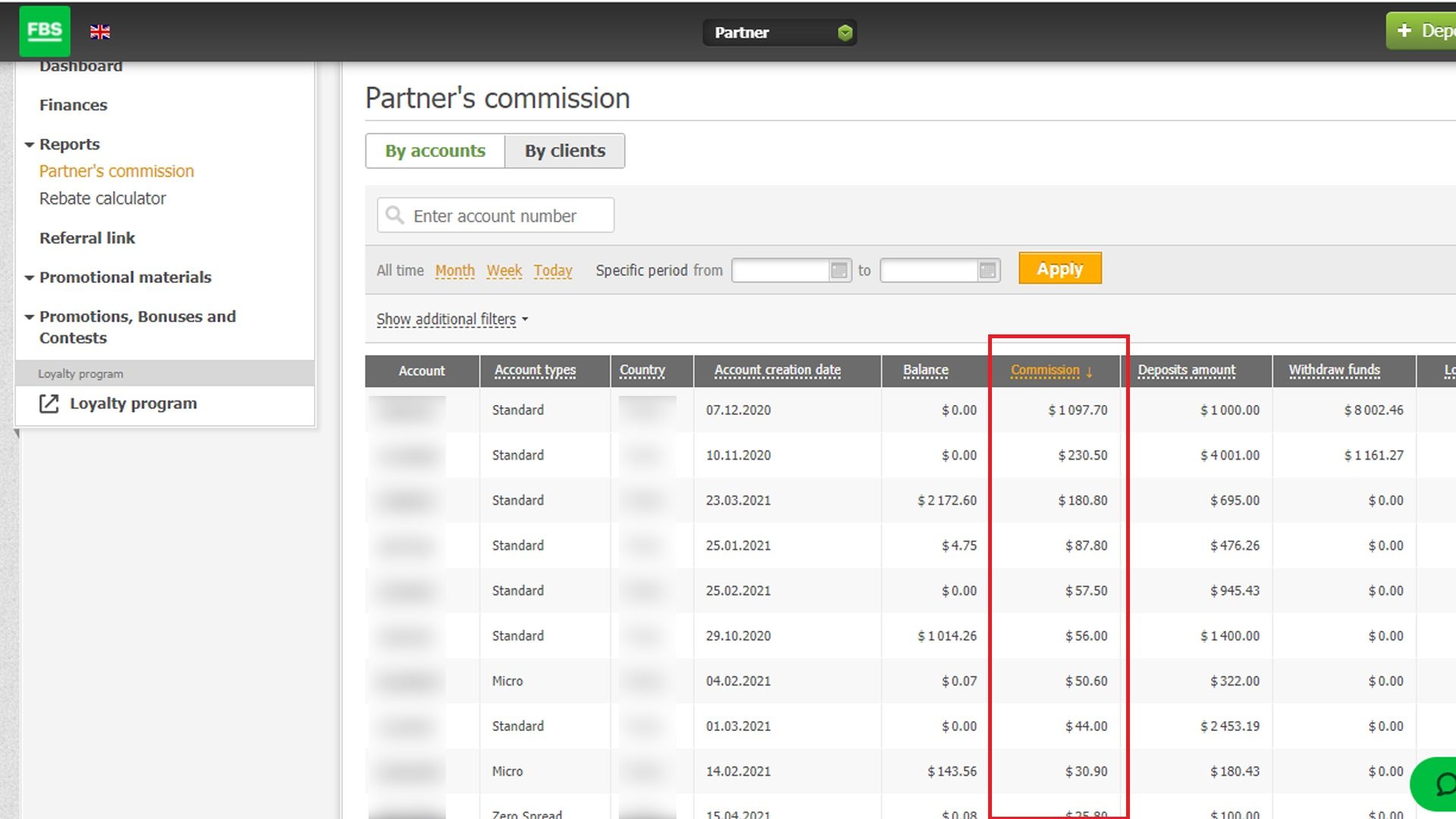Click the FBS logo icon
1456x819 pixels.
tap(45, 31)
